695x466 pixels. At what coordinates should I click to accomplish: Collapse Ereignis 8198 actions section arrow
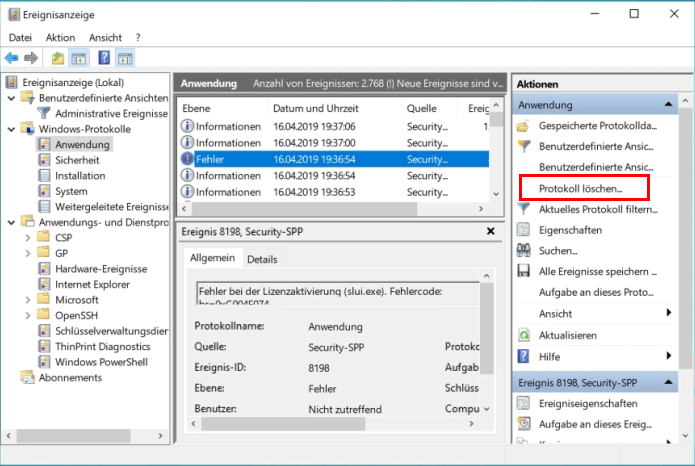pos(668,382)
